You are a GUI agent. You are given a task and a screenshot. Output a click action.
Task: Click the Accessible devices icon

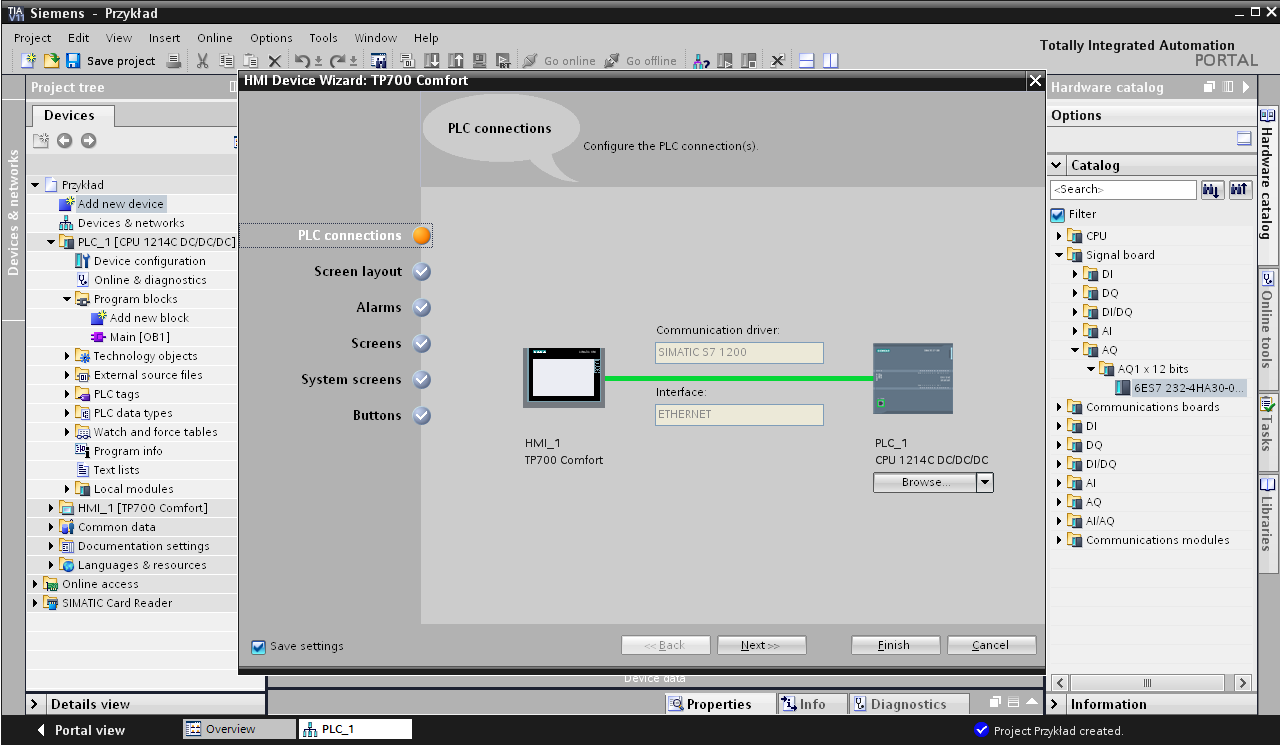702,61
